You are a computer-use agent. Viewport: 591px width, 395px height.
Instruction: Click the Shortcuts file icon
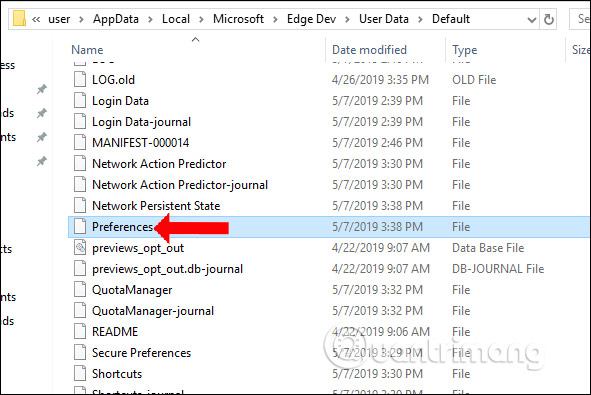click(x=80, y=374)
